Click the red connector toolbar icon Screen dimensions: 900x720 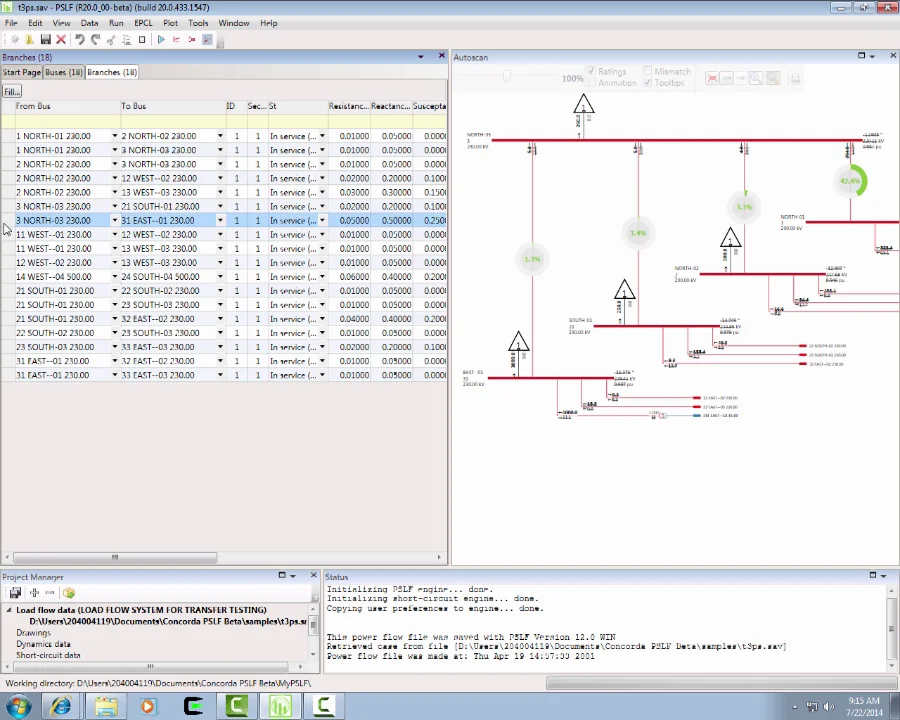(192, 40)
